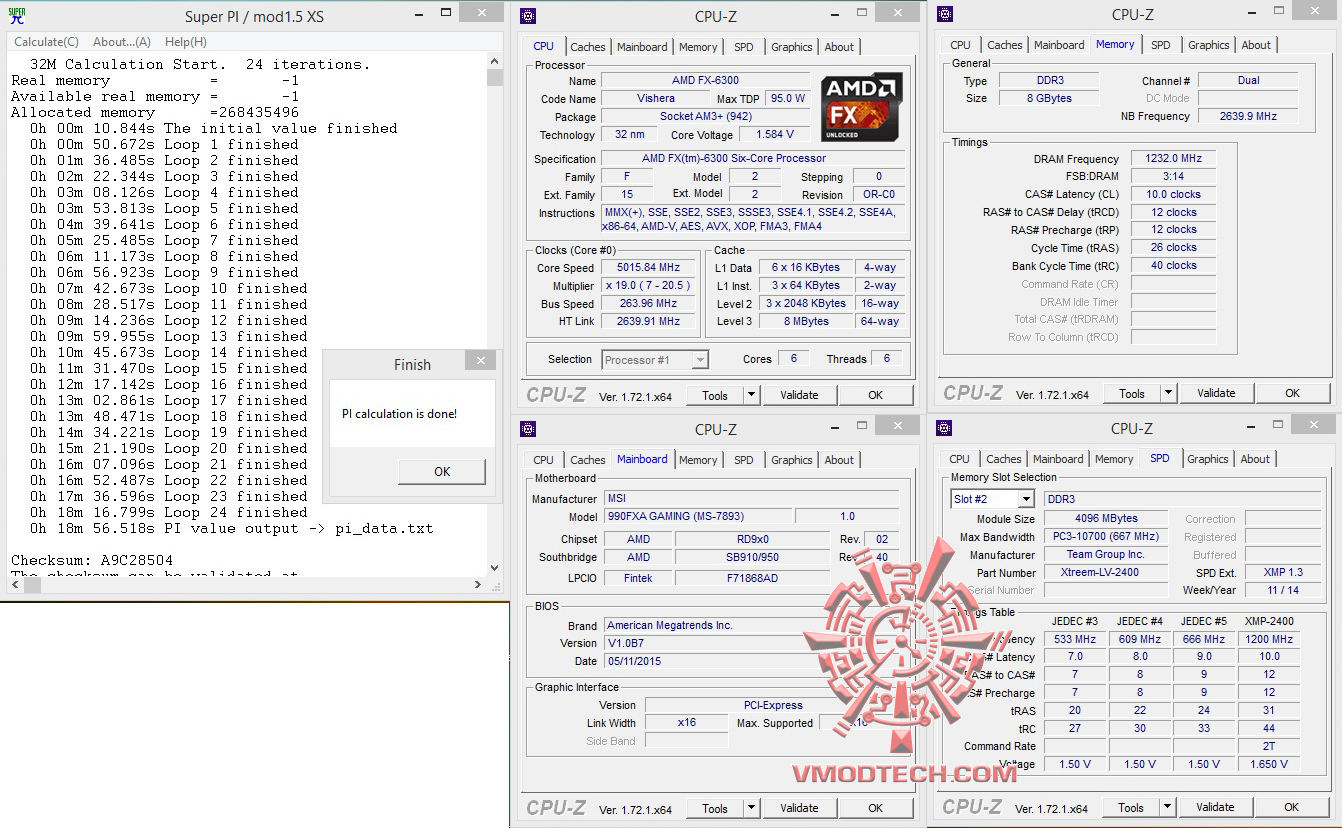This screenshot has width=1342, height=828.
Task: Close the Finish dialog with its X button
Action: pos(480,361)
